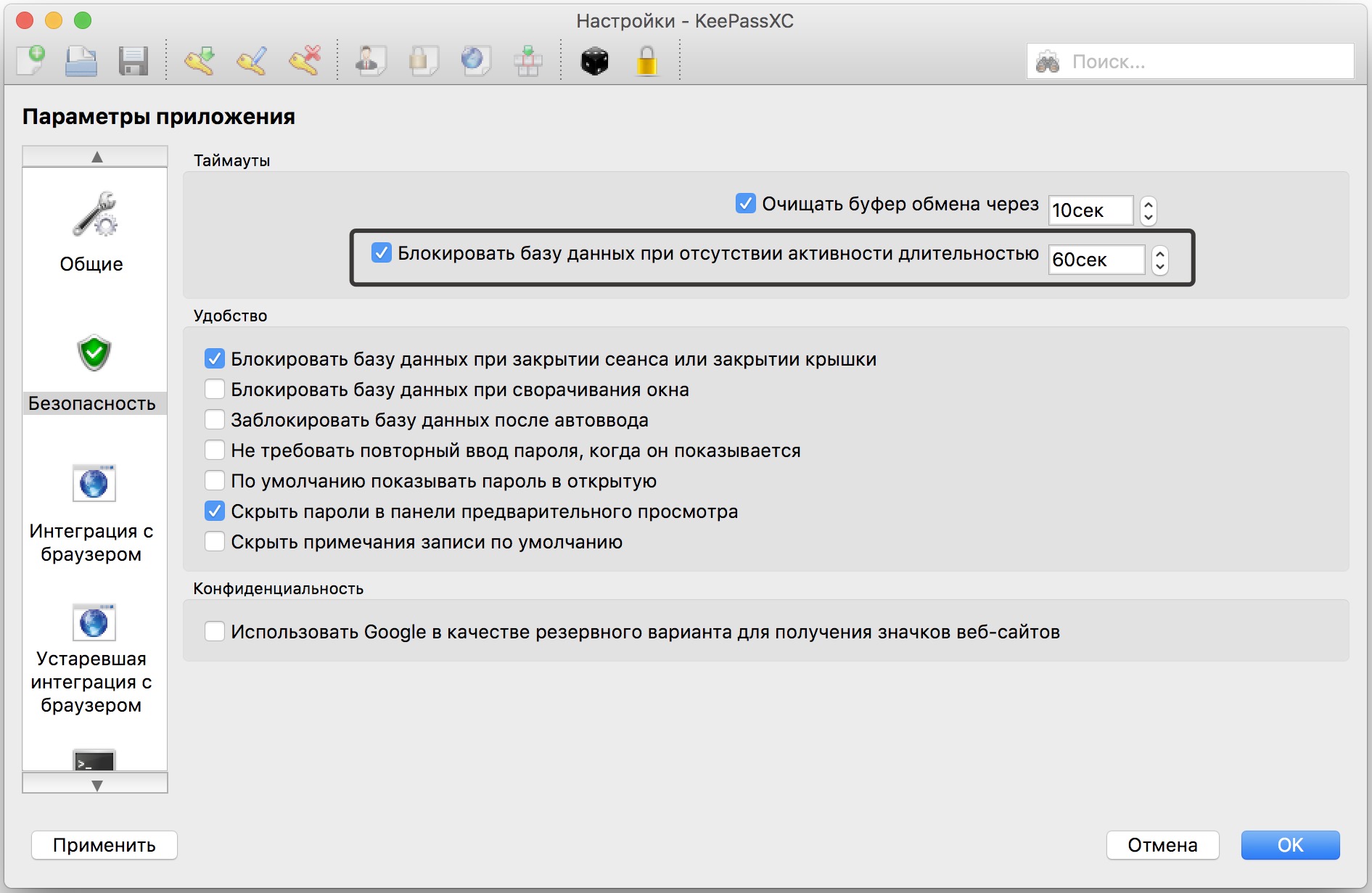Viewport: 1372px width, 893px height.
Task: Lock databases with the yellow padlock icon
Action: point(646,61)
